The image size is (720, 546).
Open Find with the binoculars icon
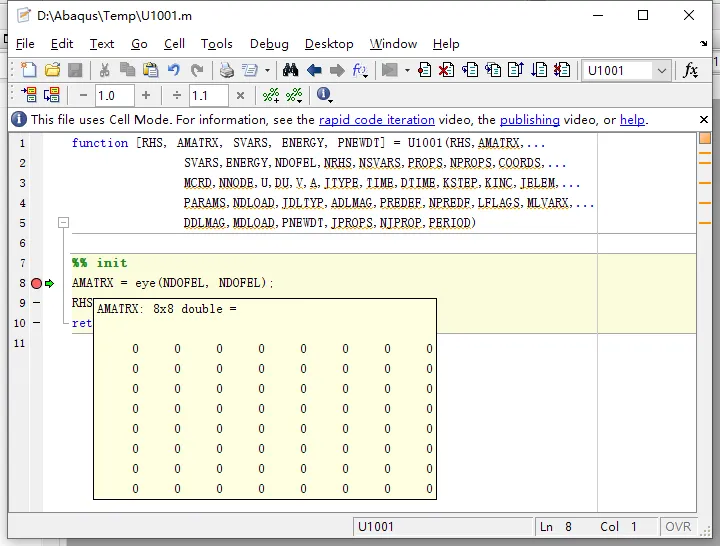pos(290,70)
